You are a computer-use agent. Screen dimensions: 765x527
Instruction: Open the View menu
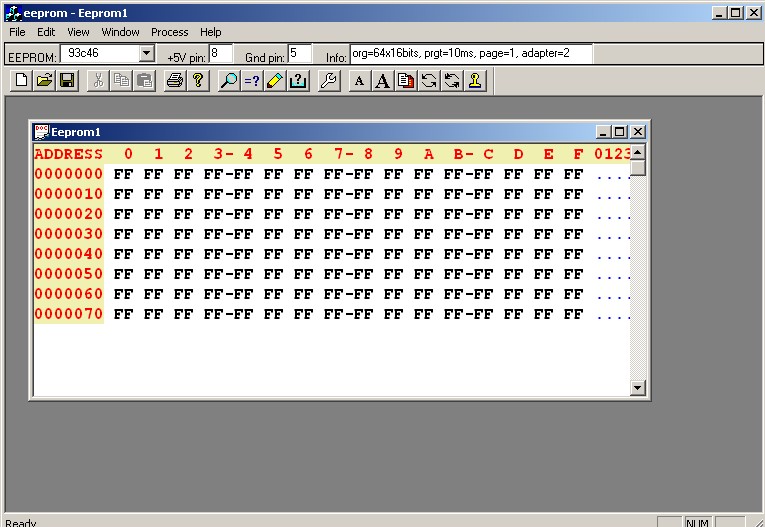(78, 32)
